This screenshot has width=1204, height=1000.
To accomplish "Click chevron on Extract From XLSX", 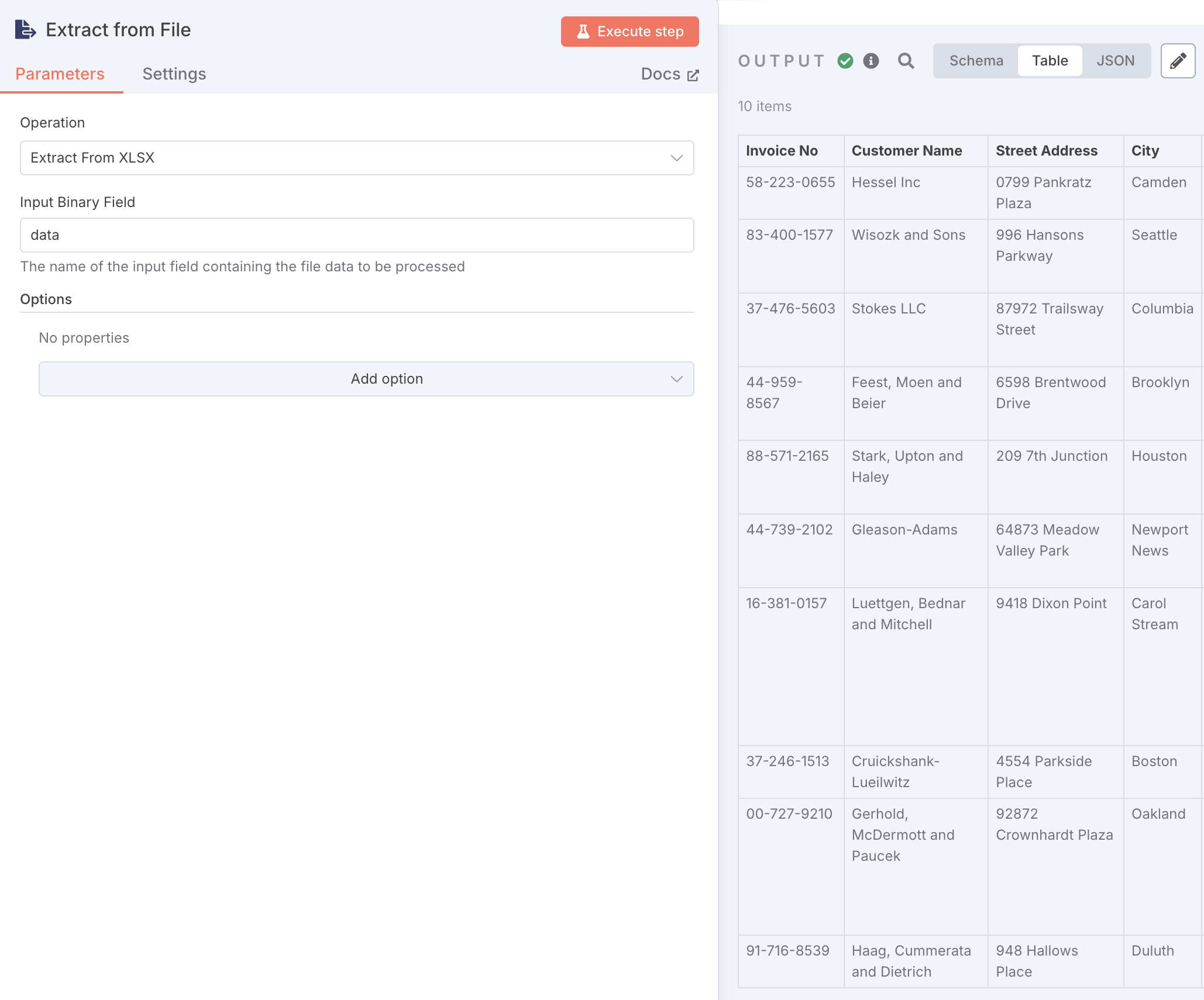I will click(x=677, y=158).
